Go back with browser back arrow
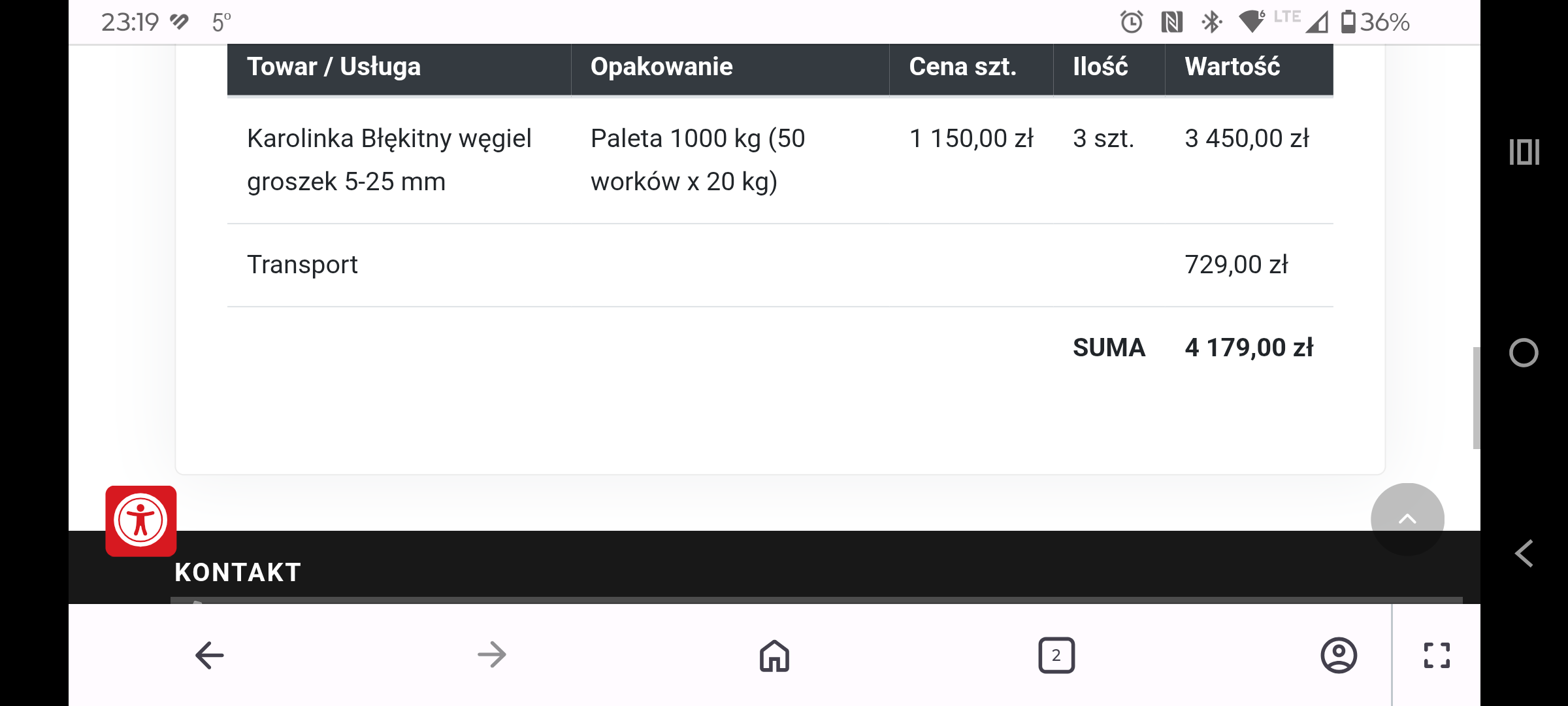Viewport: 1568px width, 706px height. pyautogui.click(x=210, y=655)
